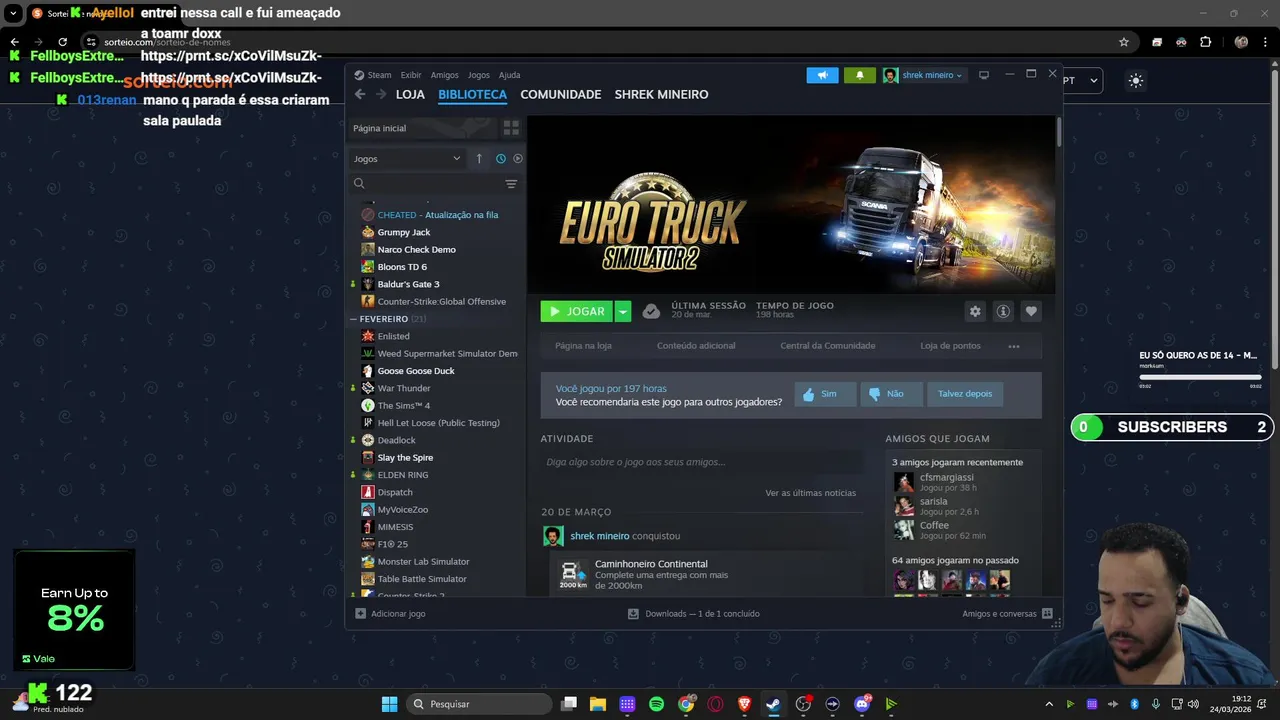Open Steam from Windows taskbar

(773, 704)
